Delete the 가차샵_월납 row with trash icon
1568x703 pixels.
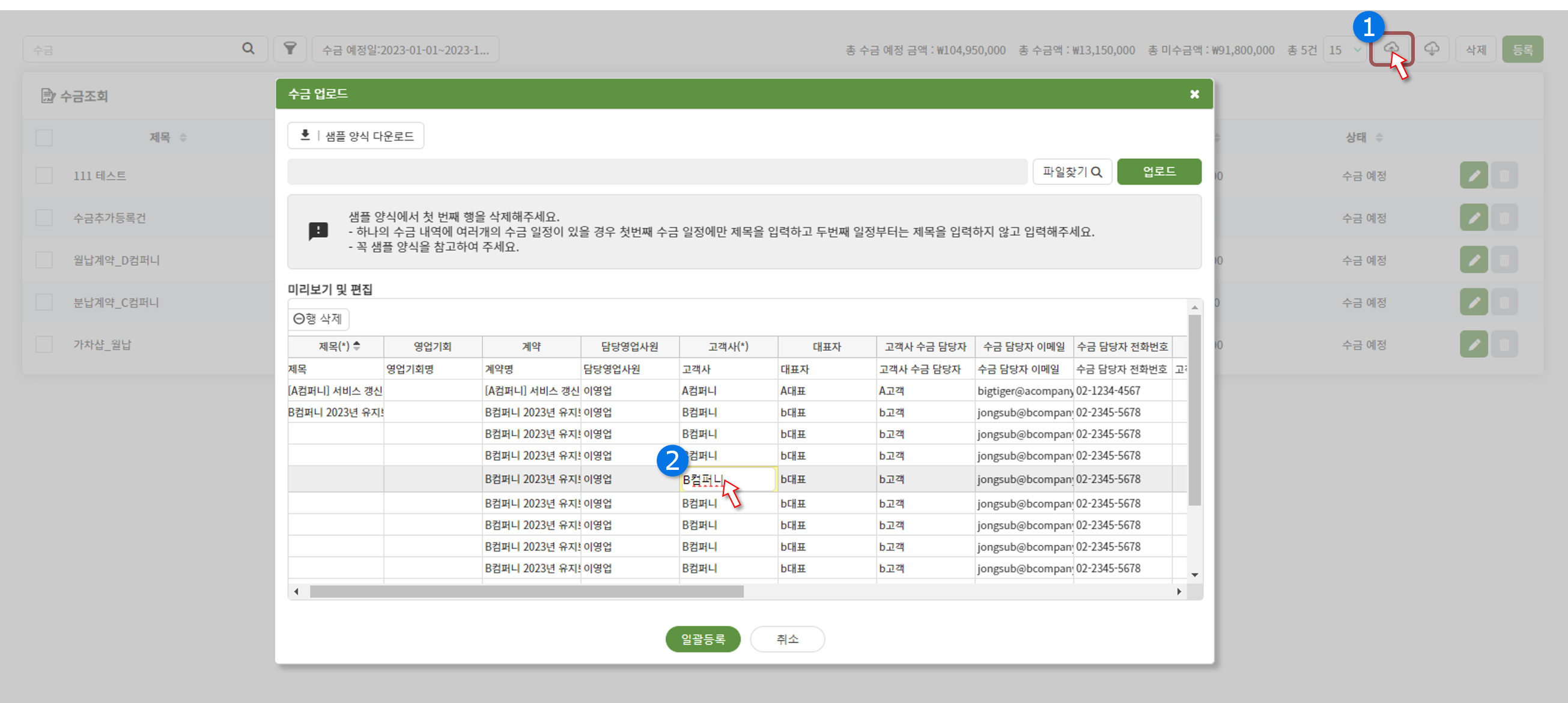tap(1504, 344)
